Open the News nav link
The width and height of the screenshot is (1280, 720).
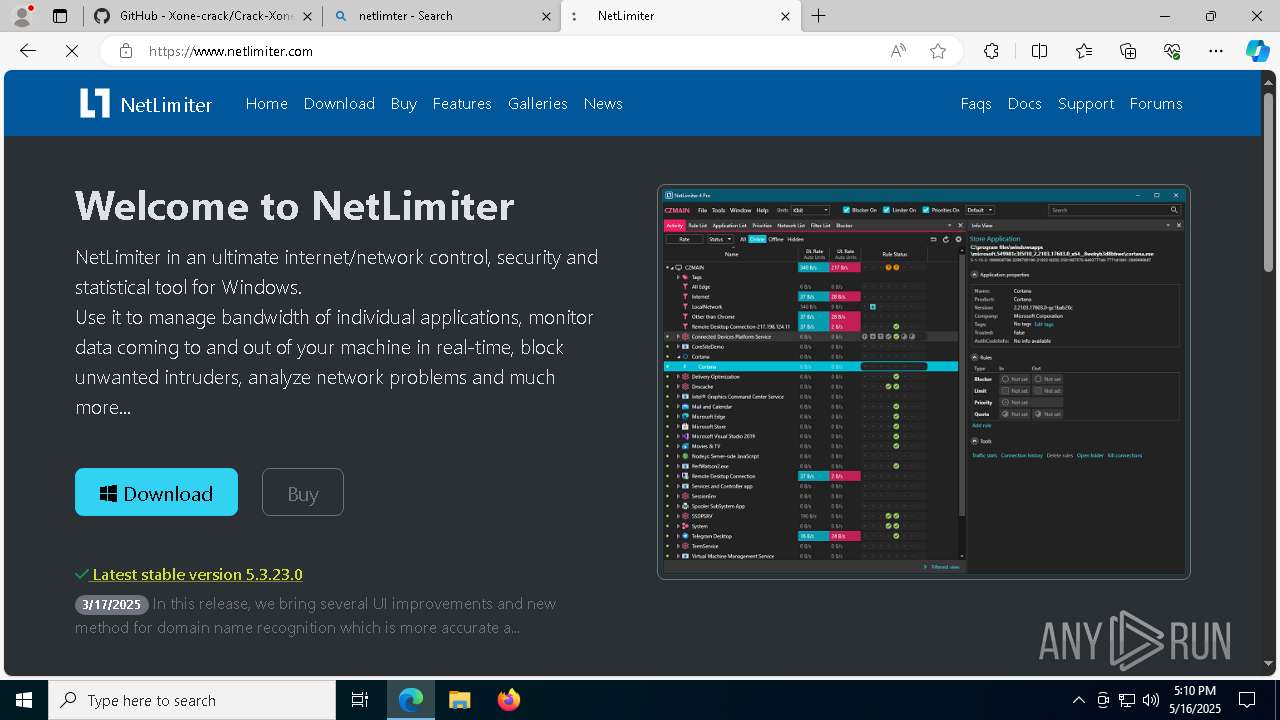pyautogui.click(x=603, y=104)
